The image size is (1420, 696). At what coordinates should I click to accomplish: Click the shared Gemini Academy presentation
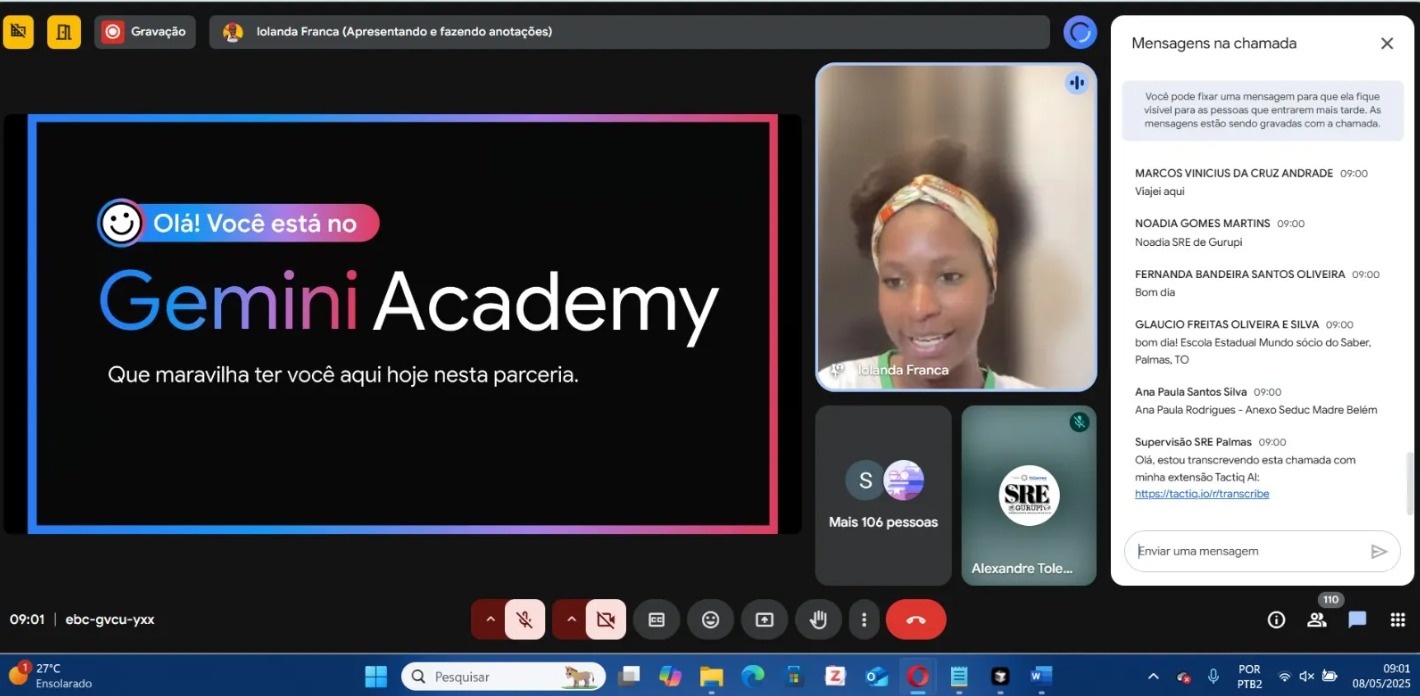click(x=403, y=324)
